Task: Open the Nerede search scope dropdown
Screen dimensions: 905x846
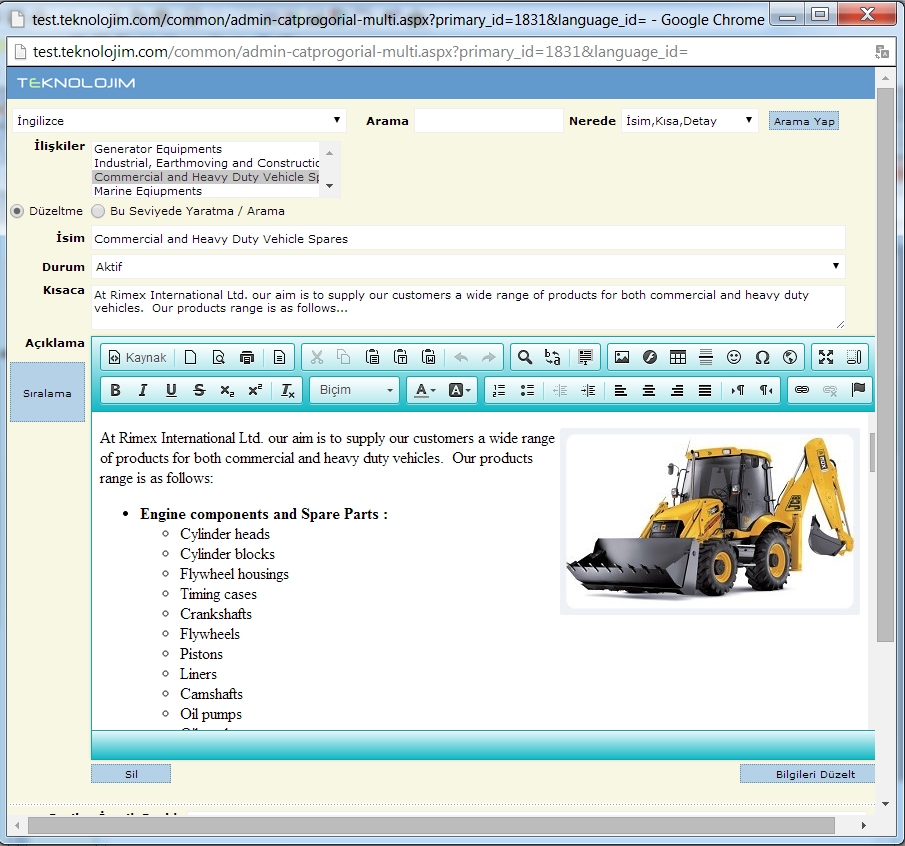Action: pos(690,121)
